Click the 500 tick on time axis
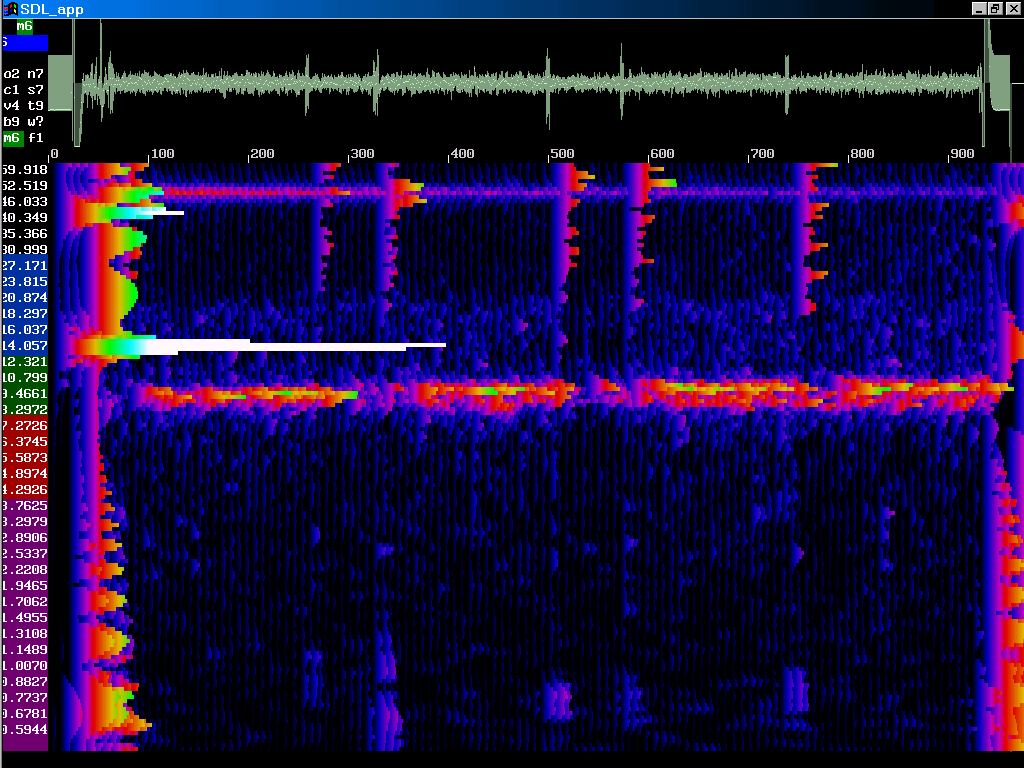Screen dimensions: 1024x768 [560, 154]
